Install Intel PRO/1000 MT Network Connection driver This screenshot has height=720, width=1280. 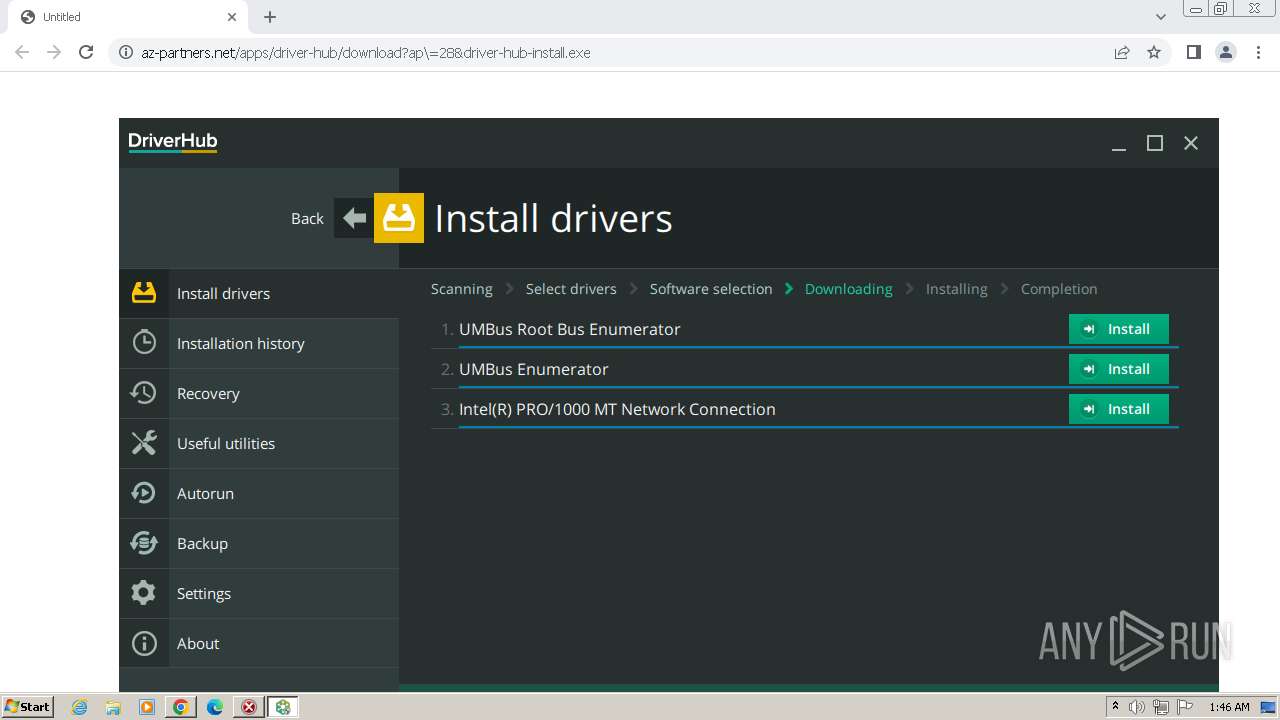coord(1118,409)
